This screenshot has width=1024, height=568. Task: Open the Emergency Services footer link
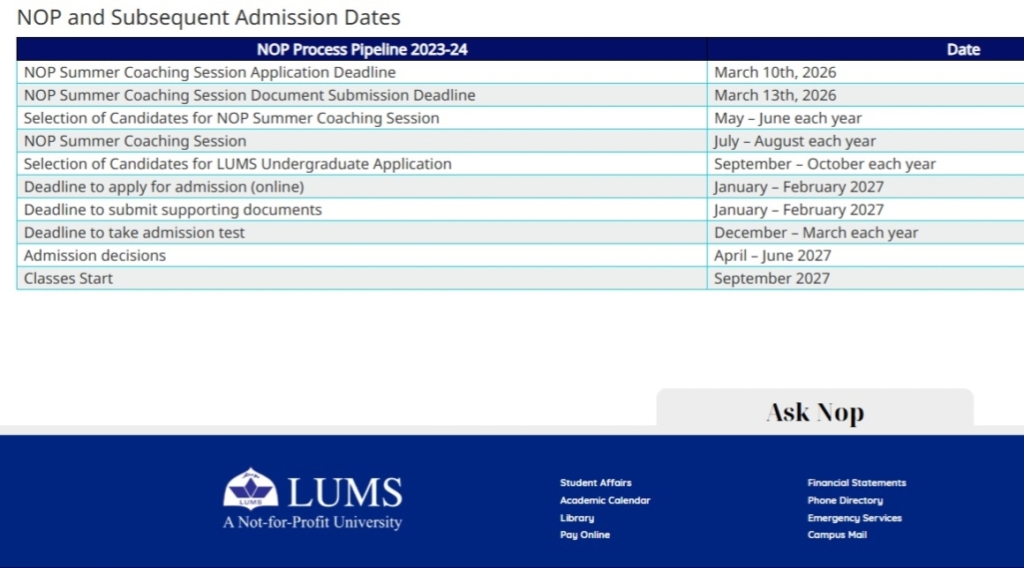coord(854,518)
